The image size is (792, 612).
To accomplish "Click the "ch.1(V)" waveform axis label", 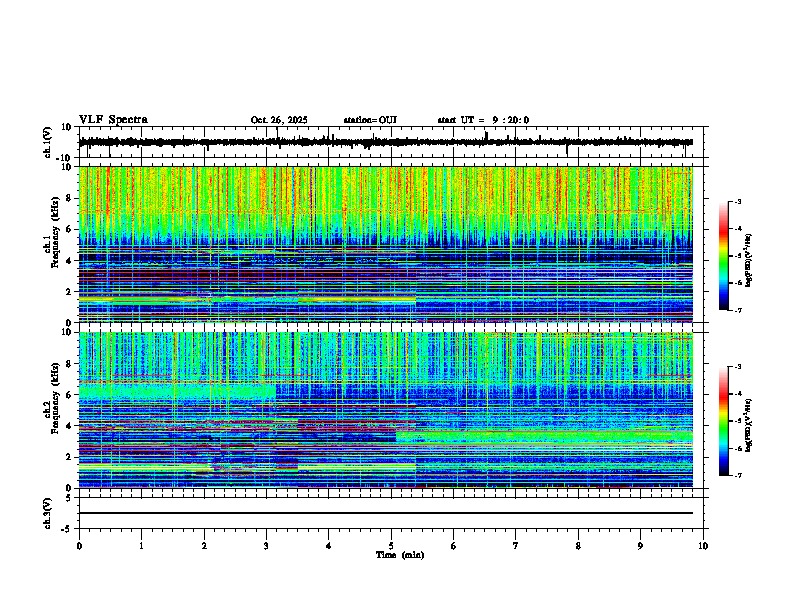I will coord(48,142).
